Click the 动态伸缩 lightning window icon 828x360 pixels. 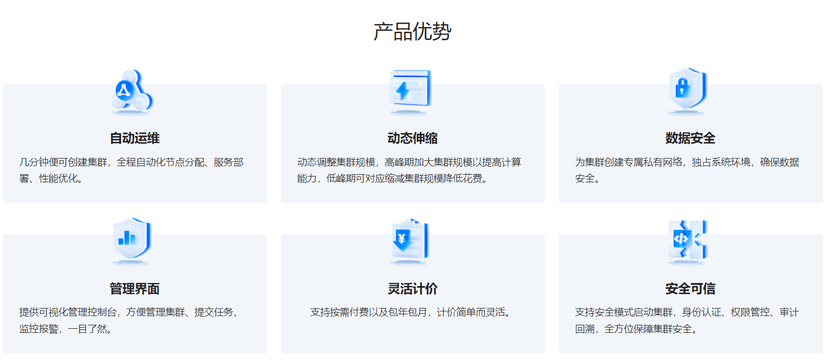pos(410,91)
